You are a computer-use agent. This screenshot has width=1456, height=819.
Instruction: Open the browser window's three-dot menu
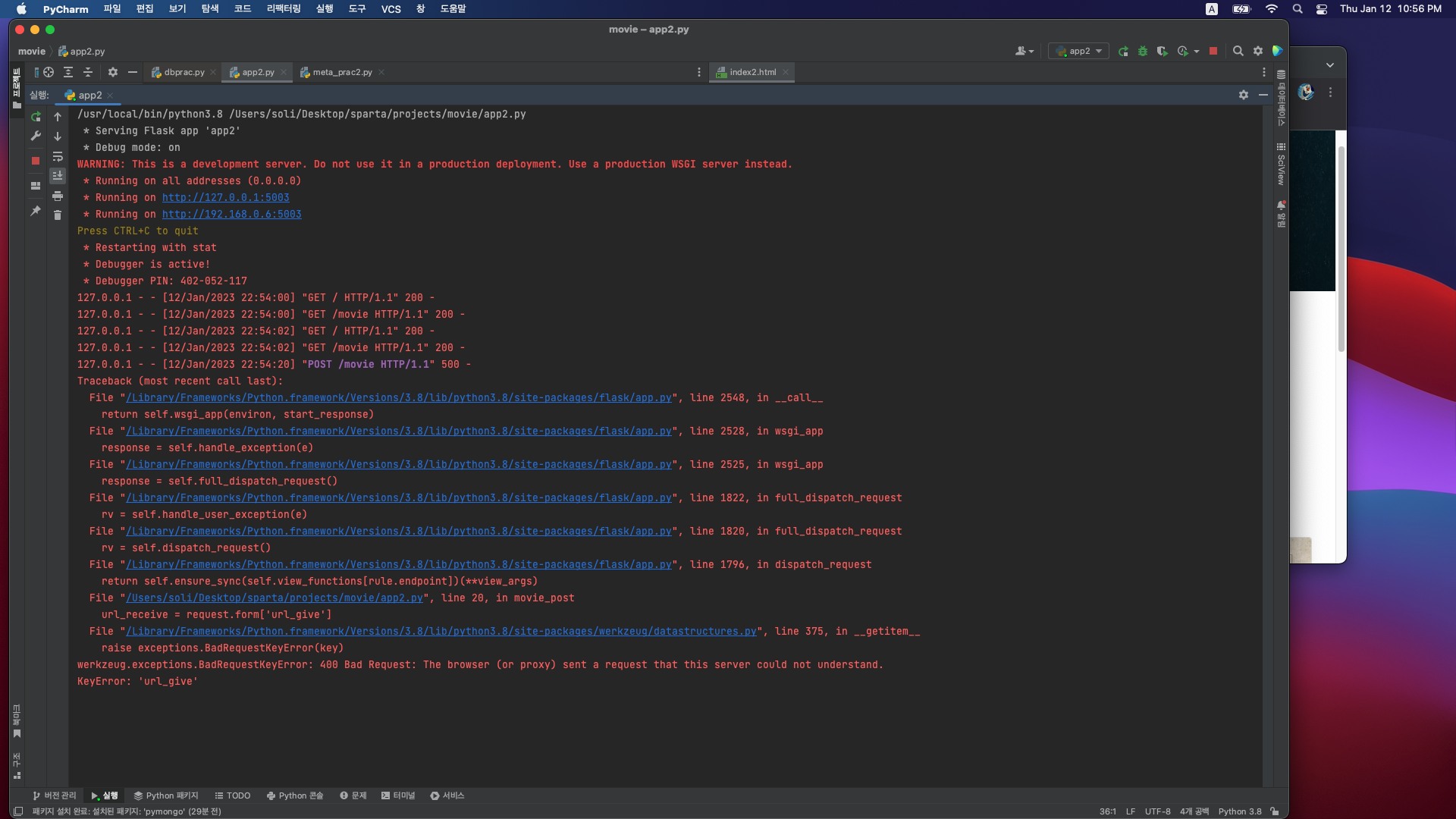pyautogui.click(x=1330, y=92)
